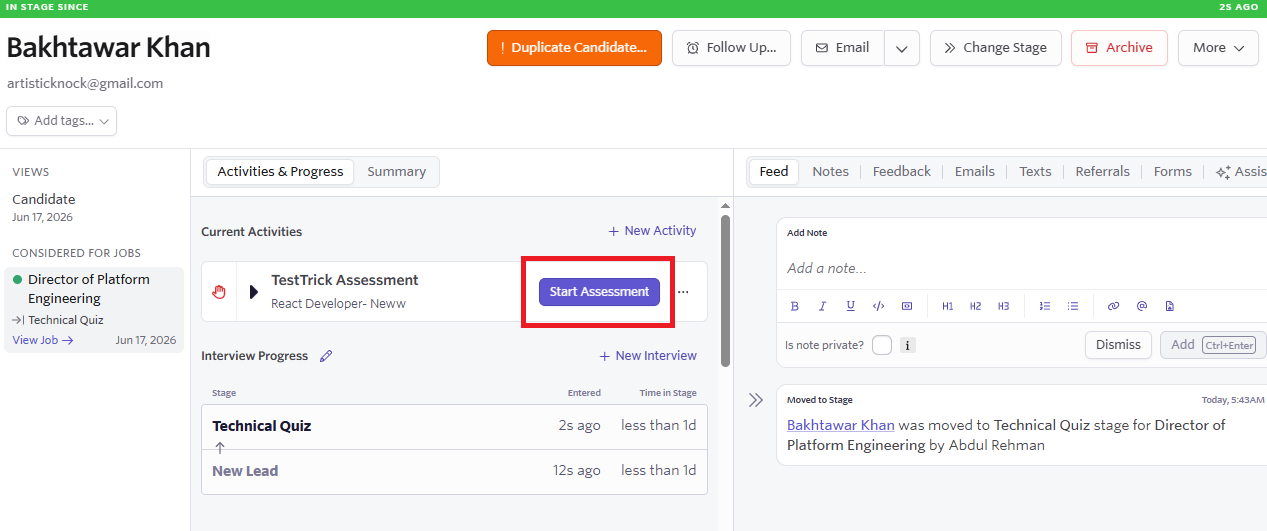Click the hand icon on TestTrick Assessment
The image size is (1267, 531).
219,292
